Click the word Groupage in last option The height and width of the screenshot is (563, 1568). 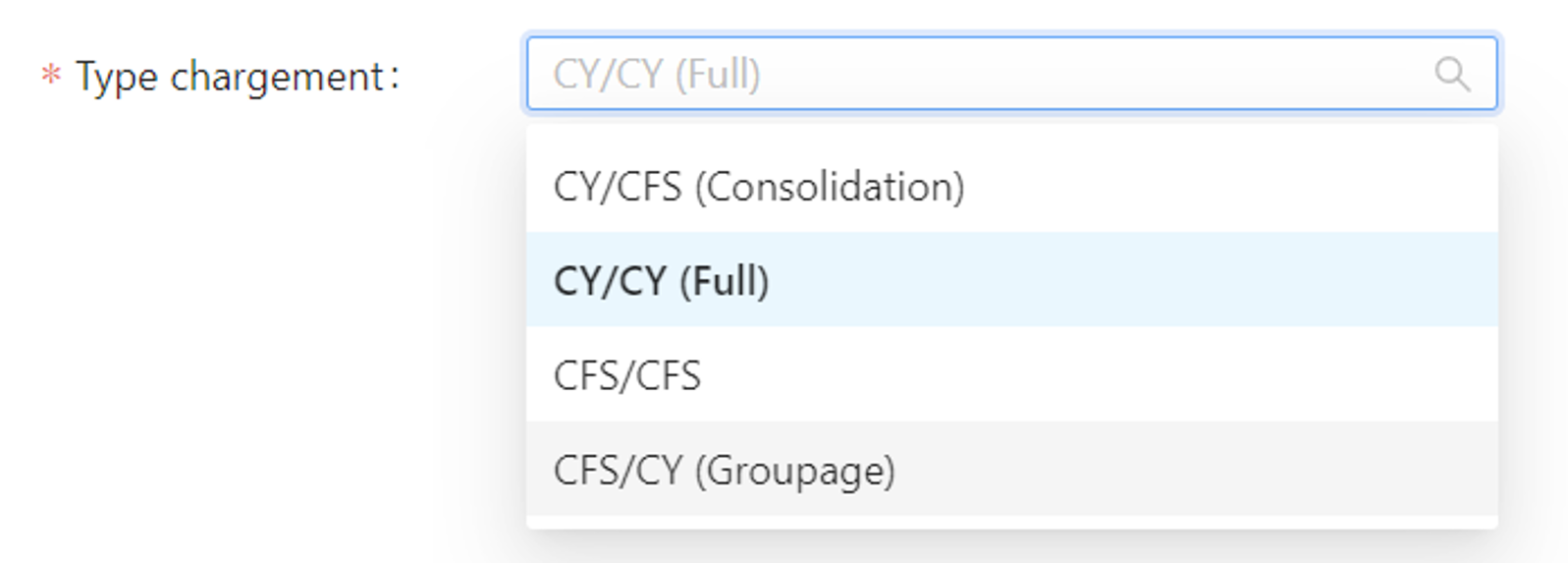799,472
